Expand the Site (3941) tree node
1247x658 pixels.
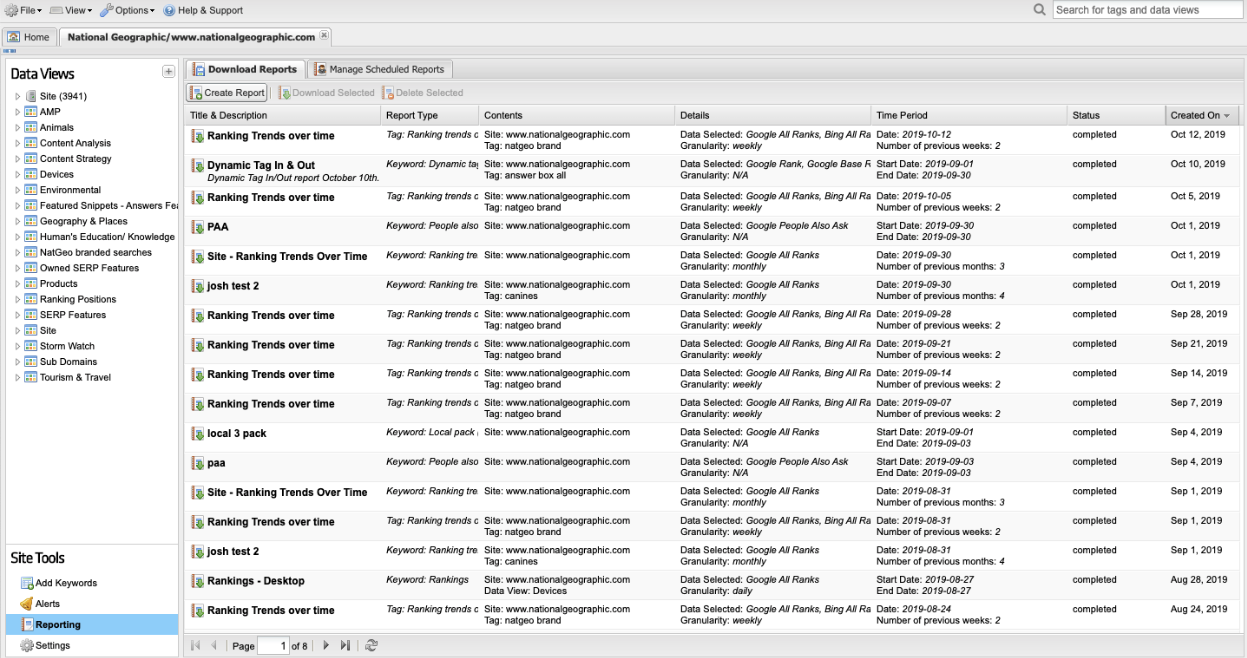(18, 97)
